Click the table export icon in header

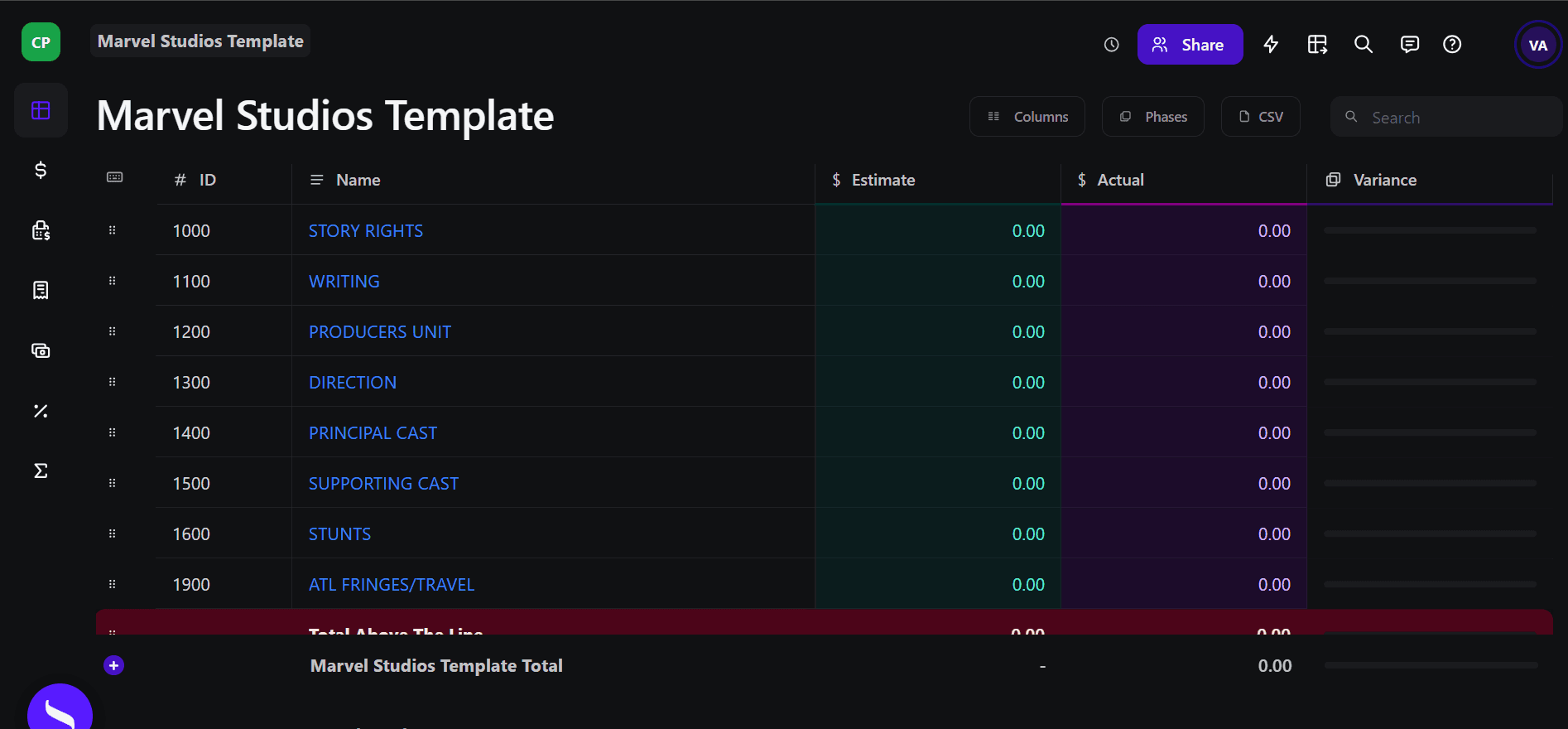tap(1317, 45)
